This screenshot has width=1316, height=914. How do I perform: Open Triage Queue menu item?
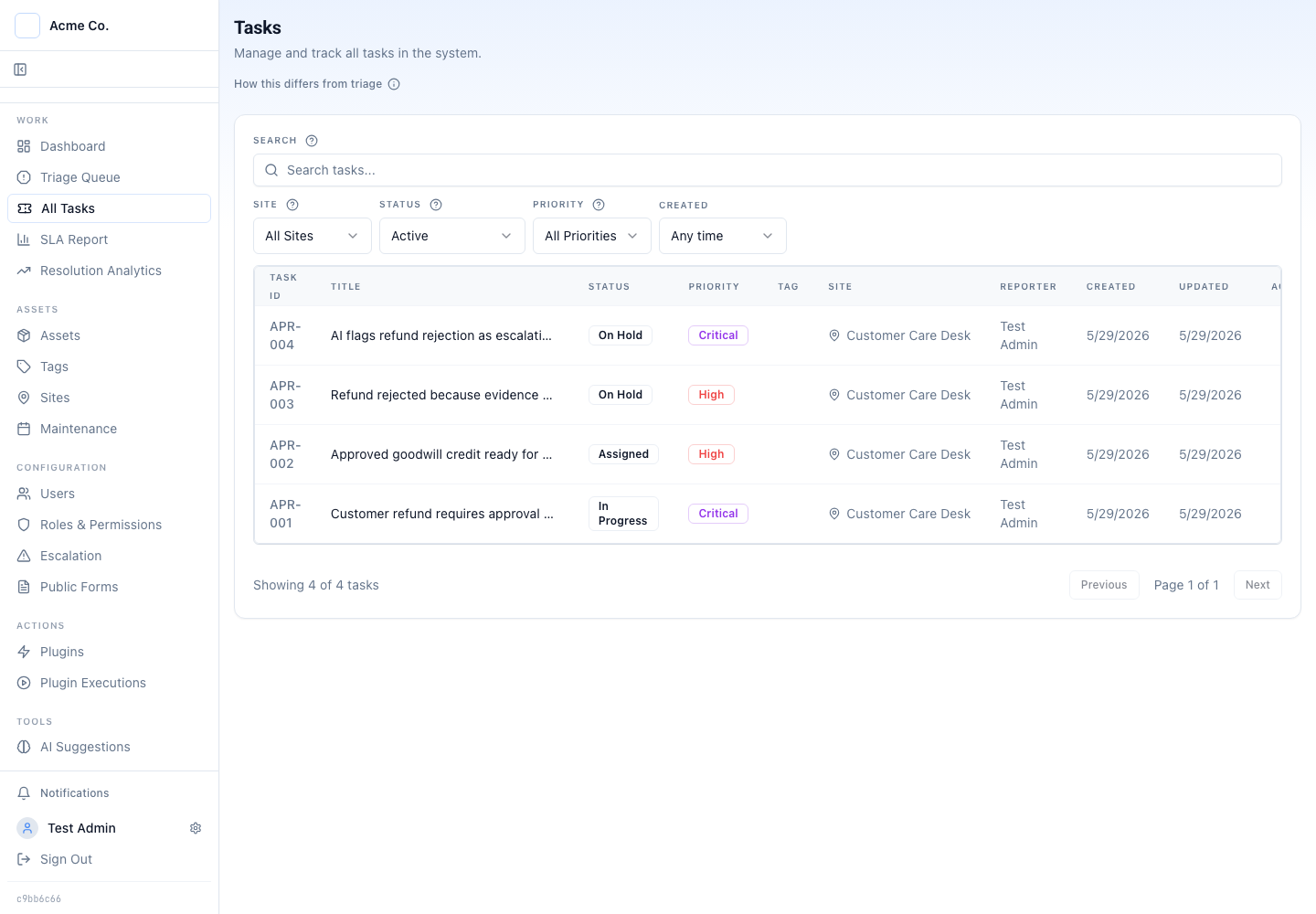coord(109,177)
